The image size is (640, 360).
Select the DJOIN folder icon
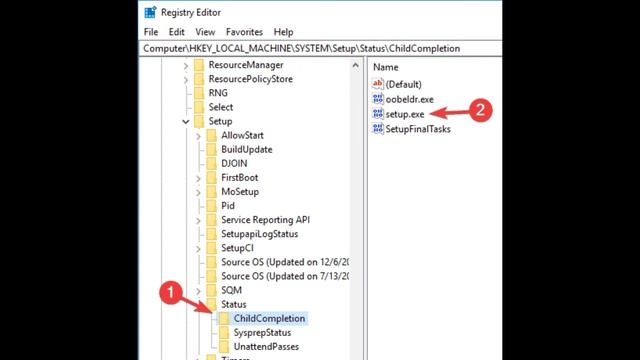click(211, 164)
